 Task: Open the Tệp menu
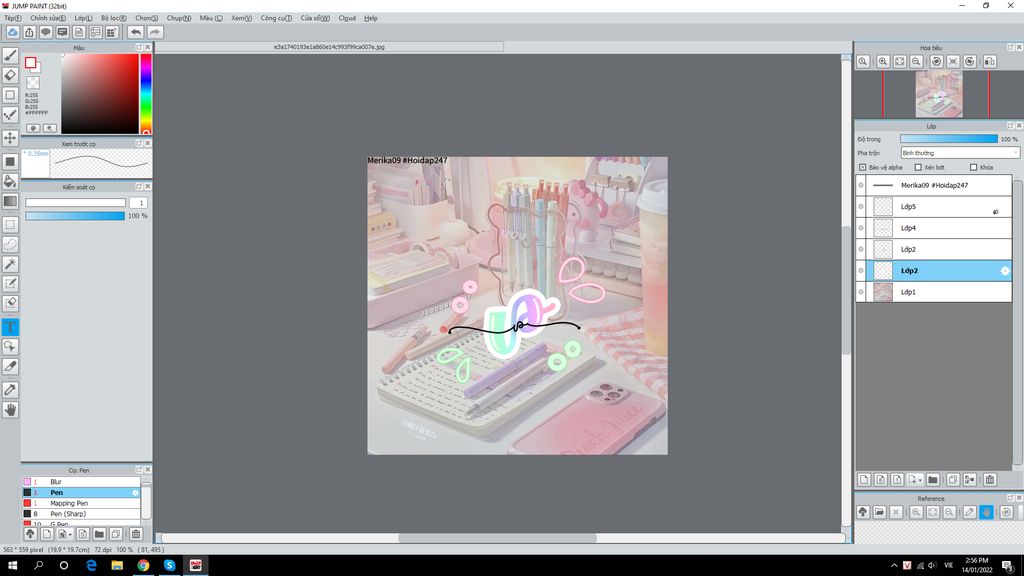[x=12, y=18]
